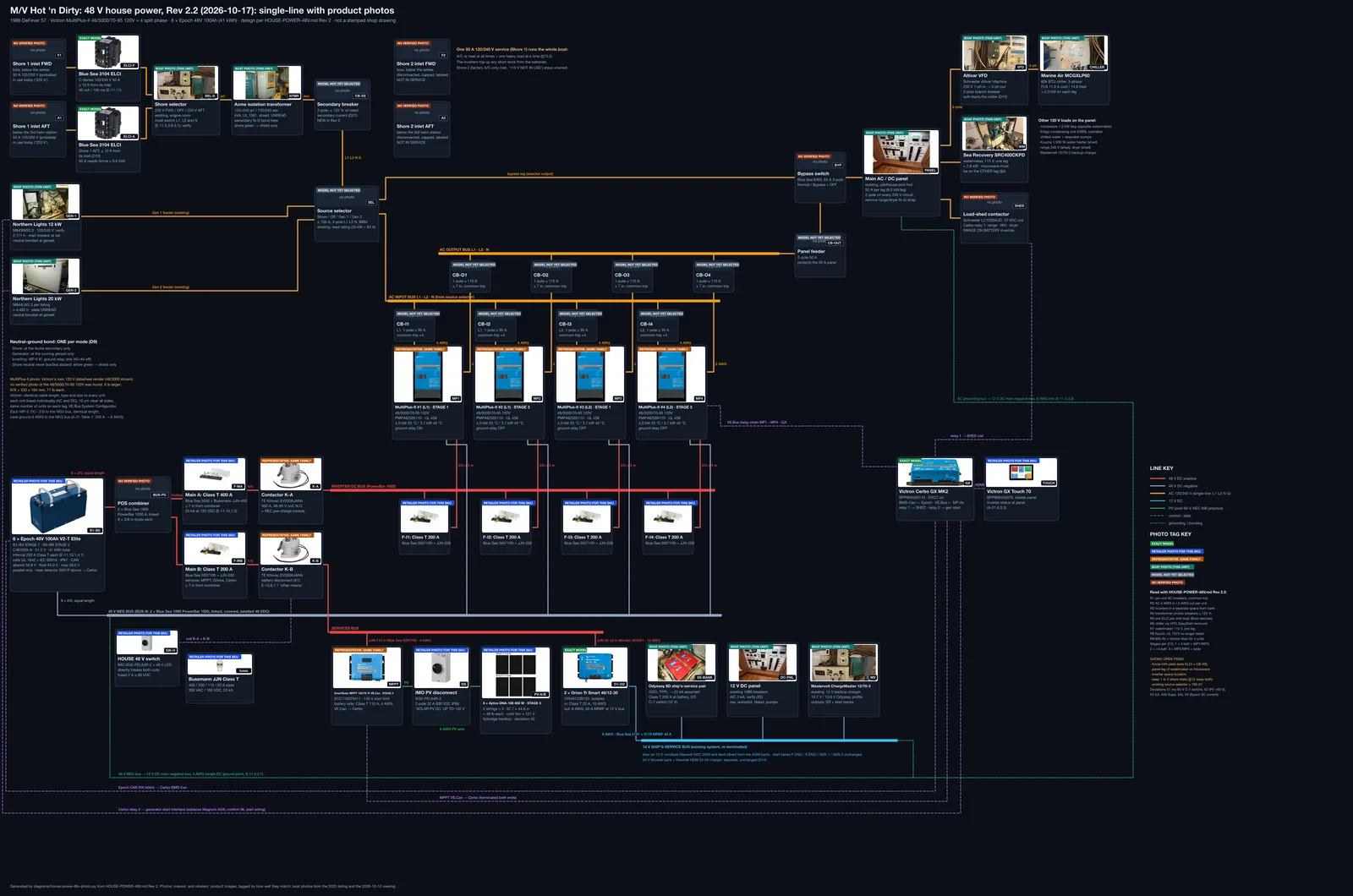Select the HOUSE 48 V switch photo

pos(147,642)
